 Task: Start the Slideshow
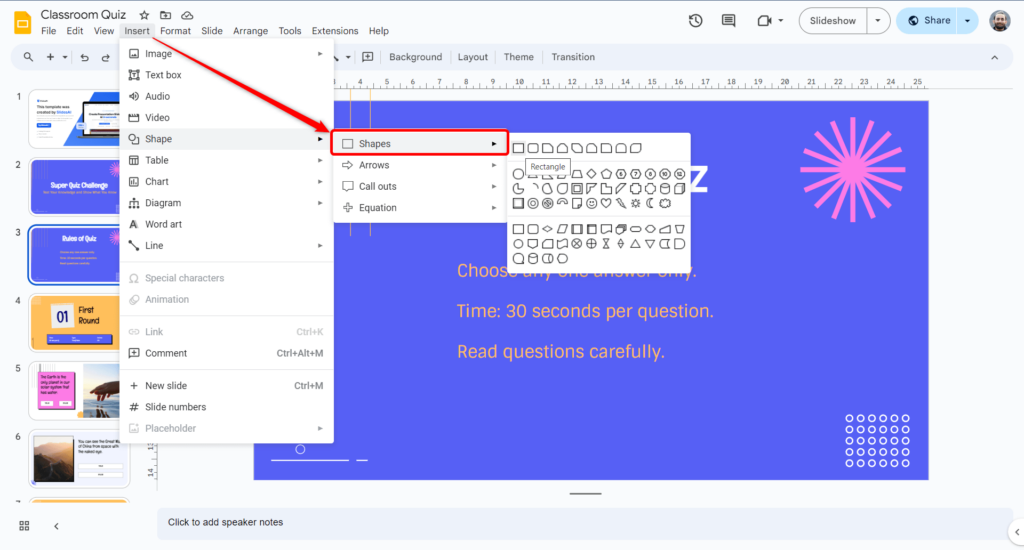(832, 20)
